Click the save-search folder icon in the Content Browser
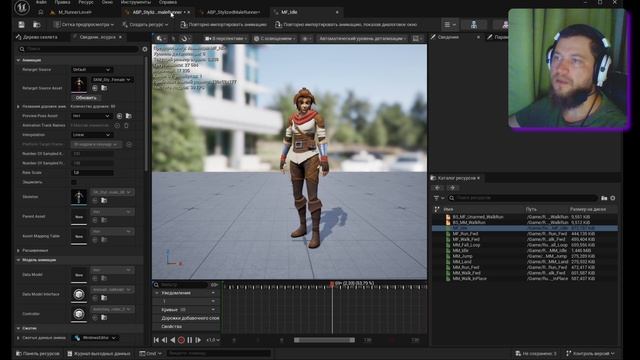640x360 pixels. [604, 198]
